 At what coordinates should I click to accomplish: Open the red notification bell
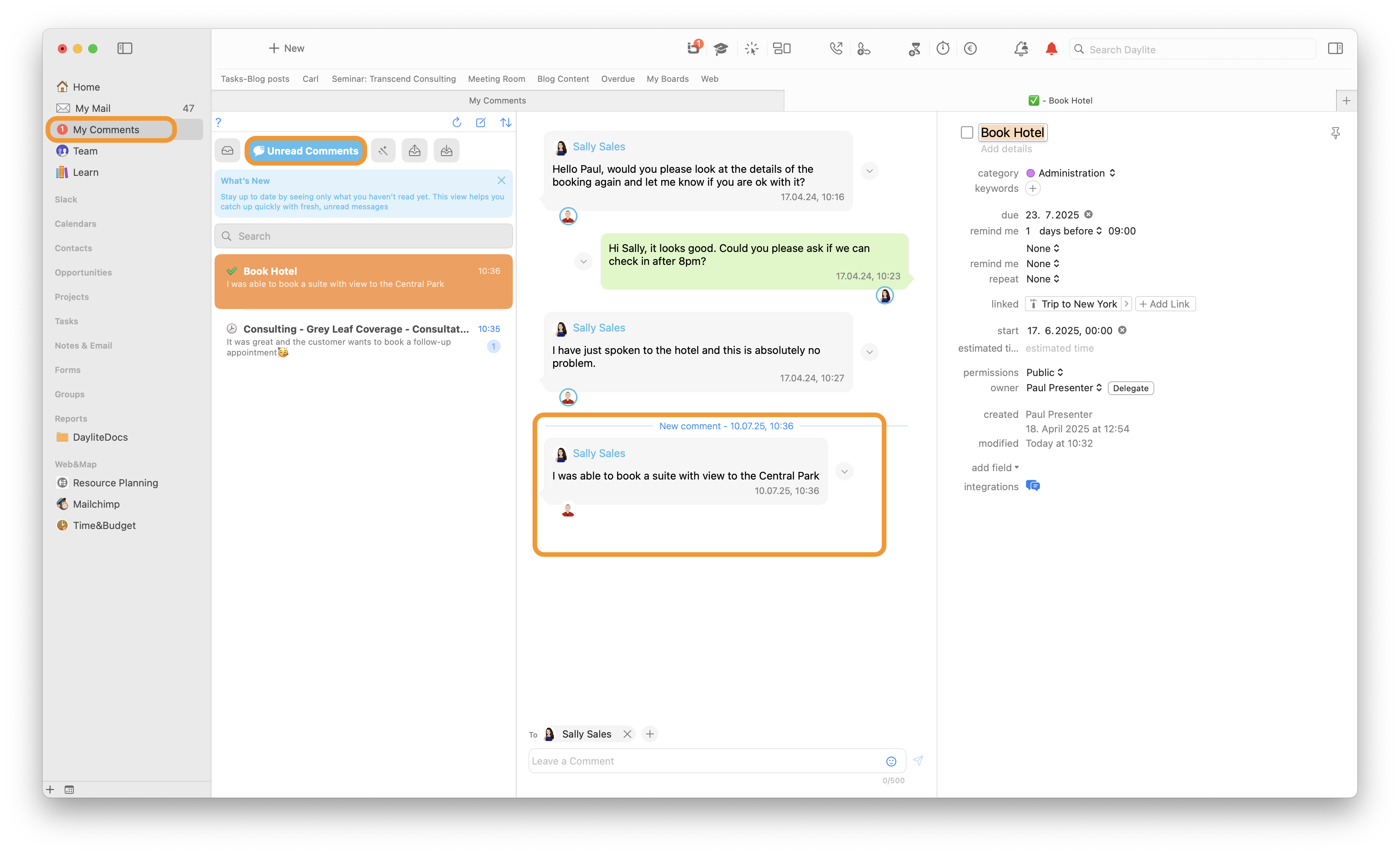pos(1051,49)
